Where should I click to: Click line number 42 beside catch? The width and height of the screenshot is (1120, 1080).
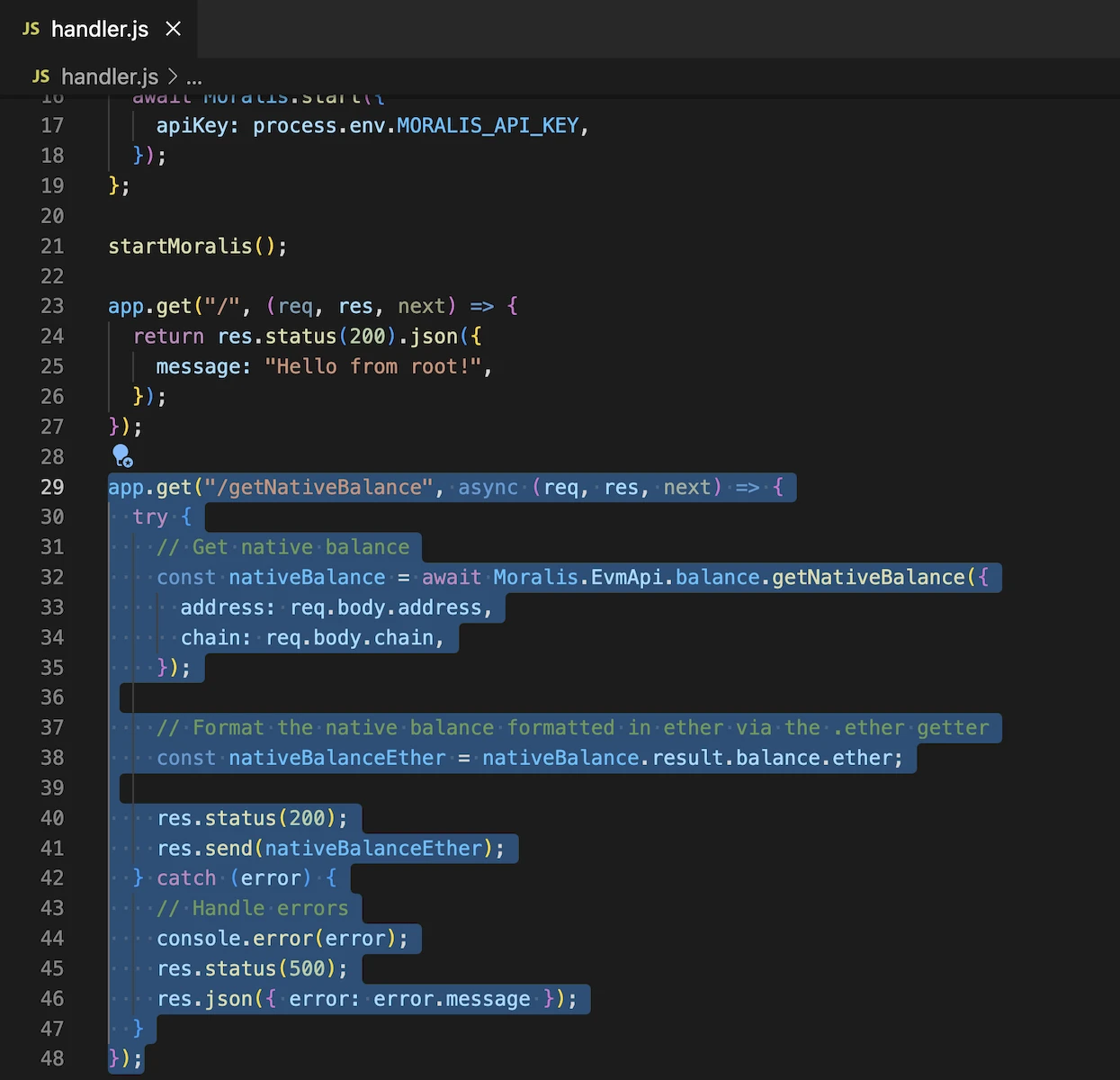click(52, 877)
